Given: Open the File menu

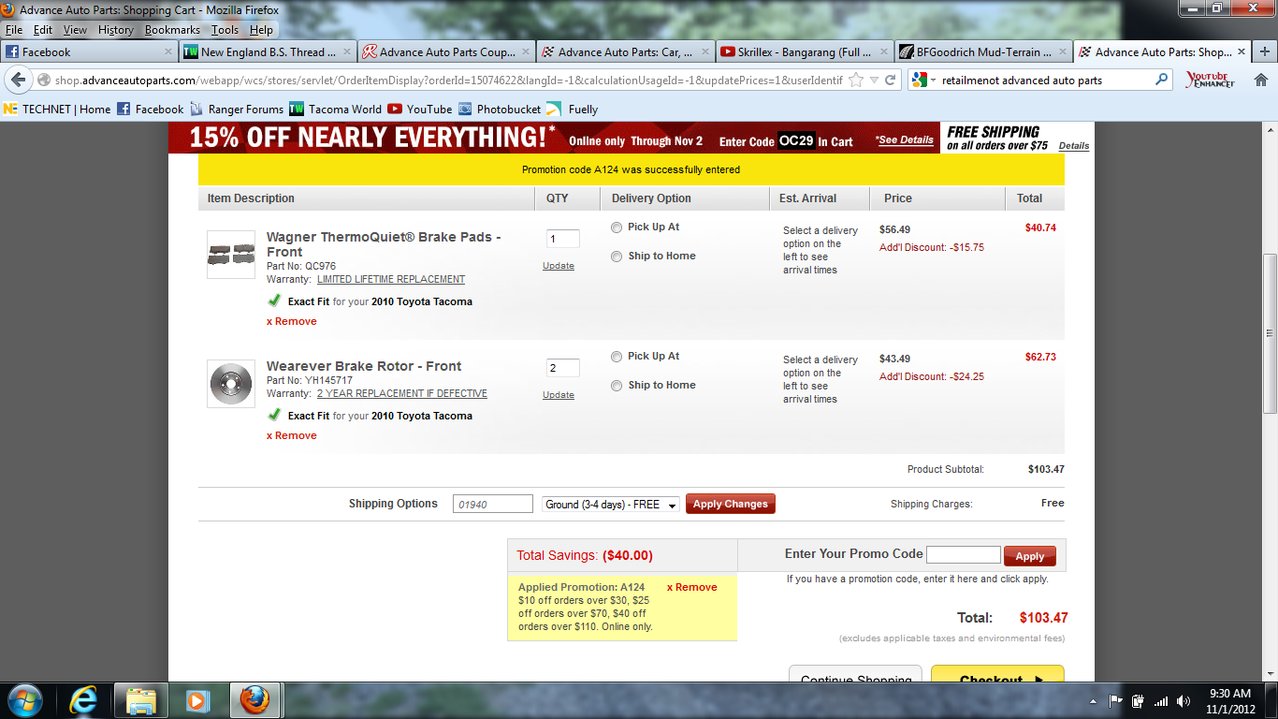Looking at the screenshot, I should point(14,30).
